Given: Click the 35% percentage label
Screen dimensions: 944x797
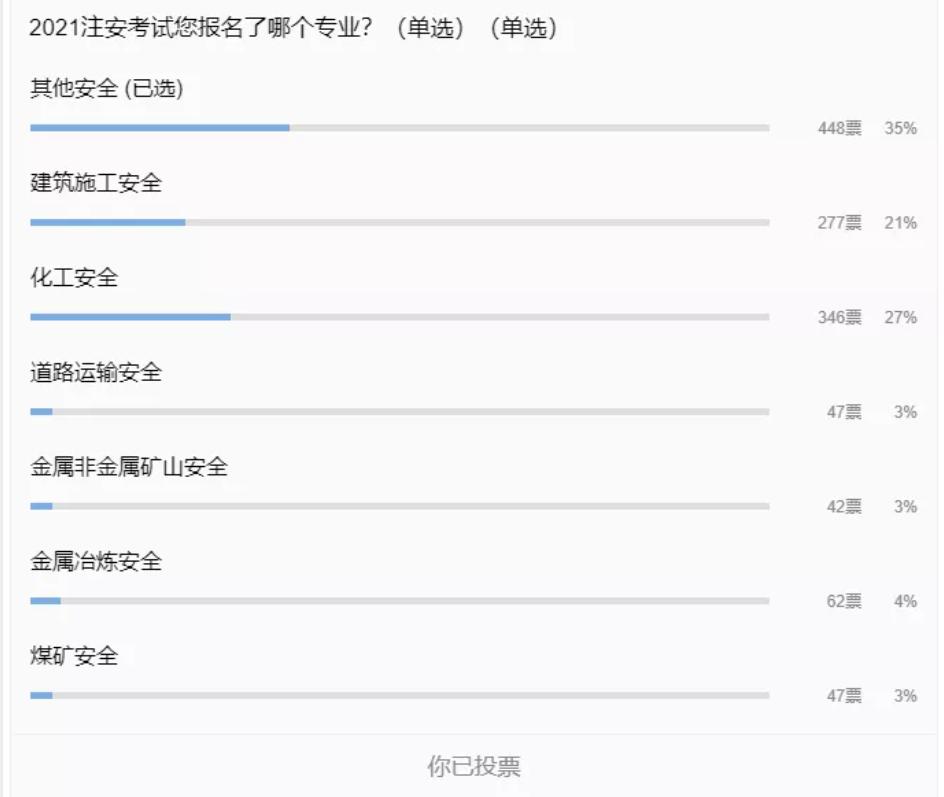Looking at the screenshot, I should click(900, 128).
